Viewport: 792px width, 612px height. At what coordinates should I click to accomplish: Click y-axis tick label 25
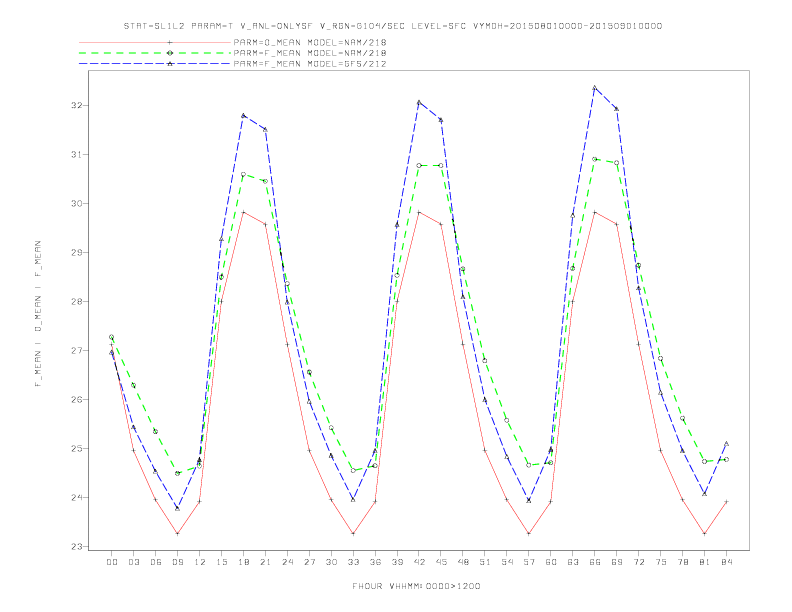click(77, 448)
